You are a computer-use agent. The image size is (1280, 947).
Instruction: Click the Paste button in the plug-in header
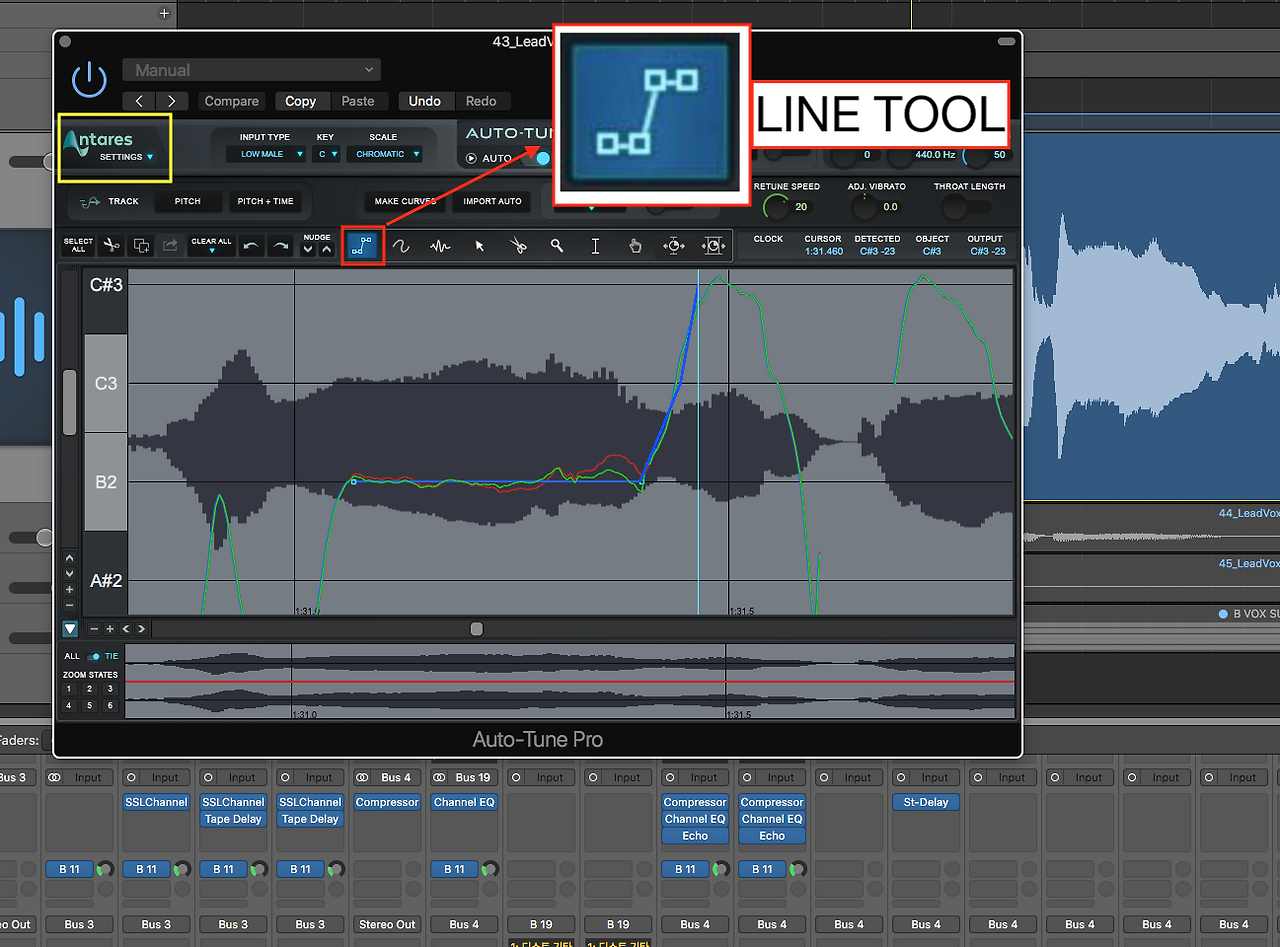[x=358, y=101]
